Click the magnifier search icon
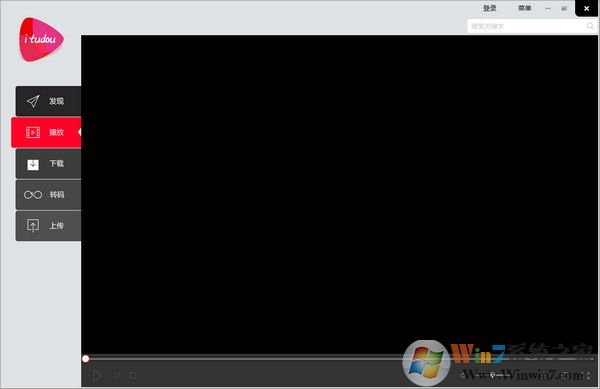Screen dimensions: 600x389 [590, 26]
